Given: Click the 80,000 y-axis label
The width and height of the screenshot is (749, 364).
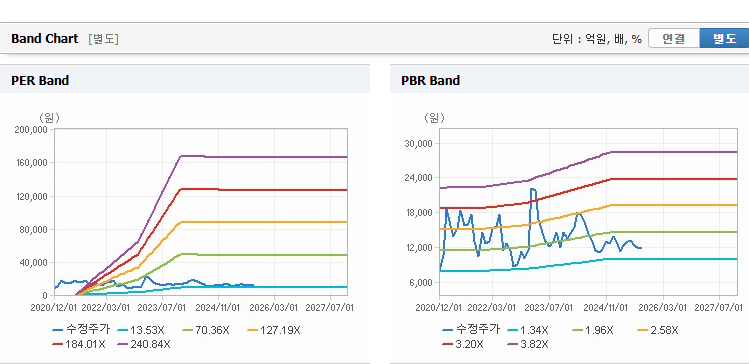Looking at the screenshot, I should [x=33, y=229].
